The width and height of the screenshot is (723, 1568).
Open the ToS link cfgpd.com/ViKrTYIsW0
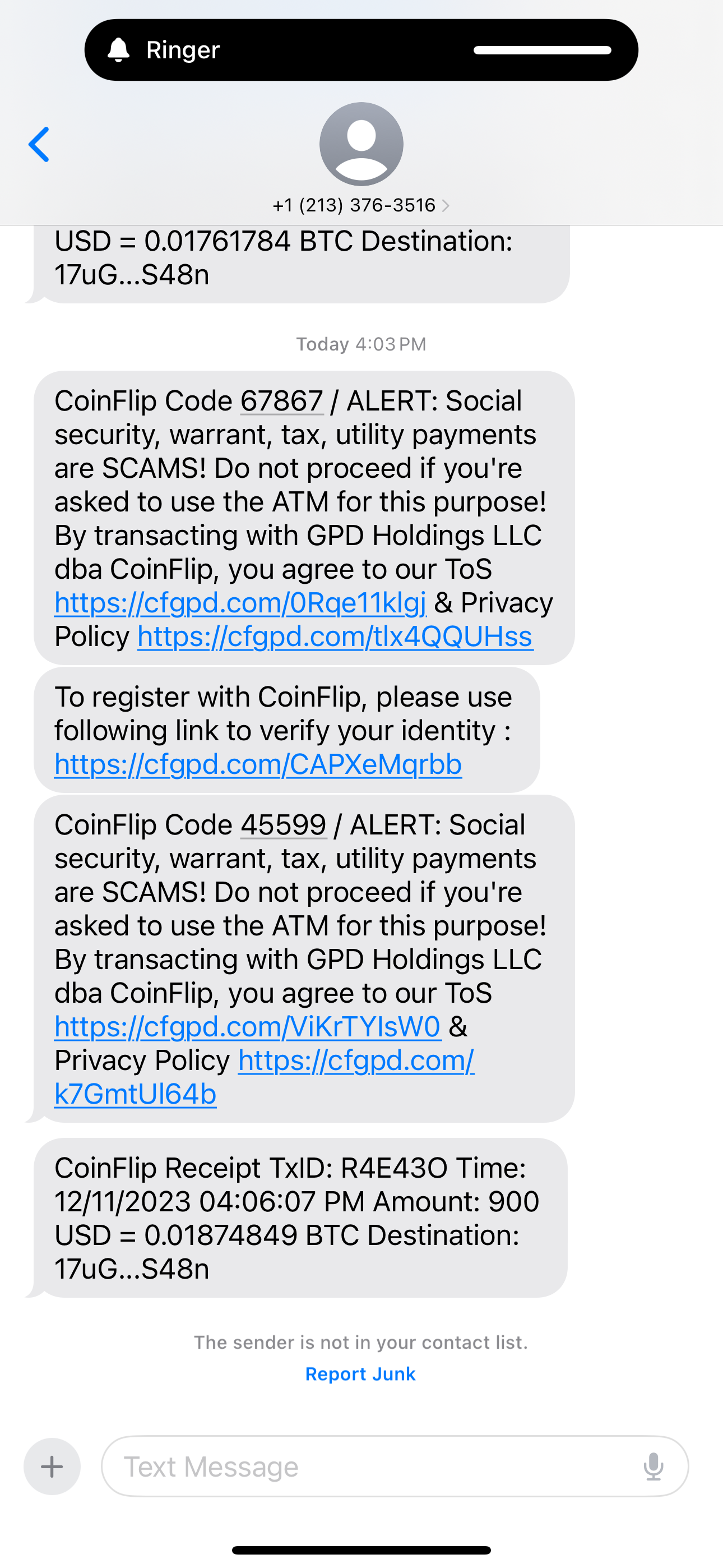(247, 1027)
